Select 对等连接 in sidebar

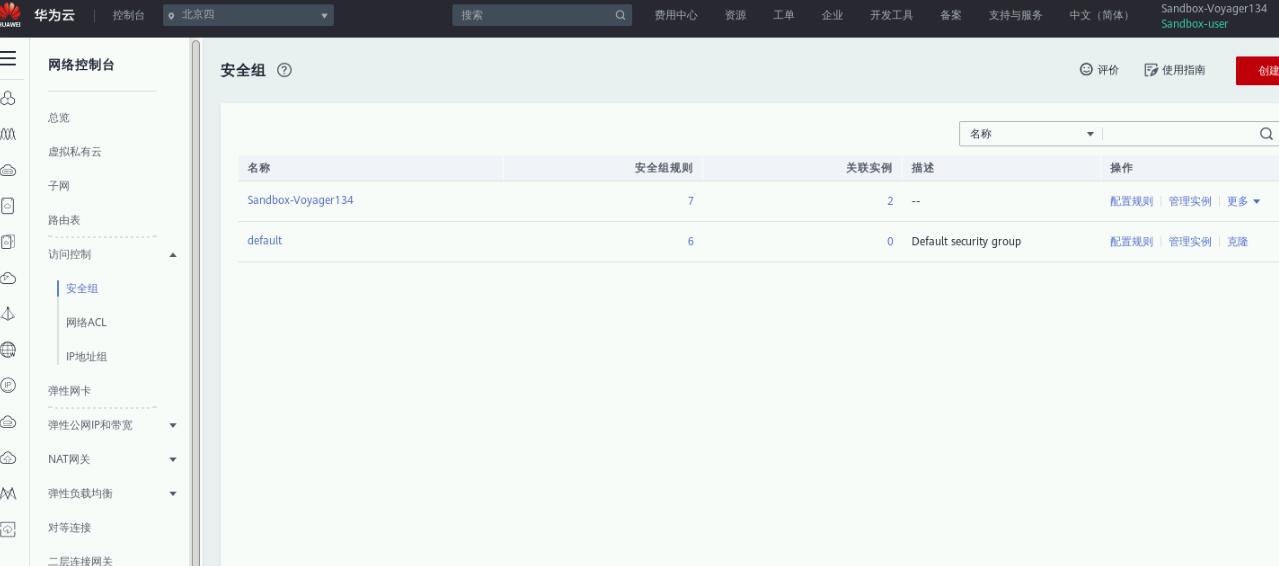click(69, 528)
